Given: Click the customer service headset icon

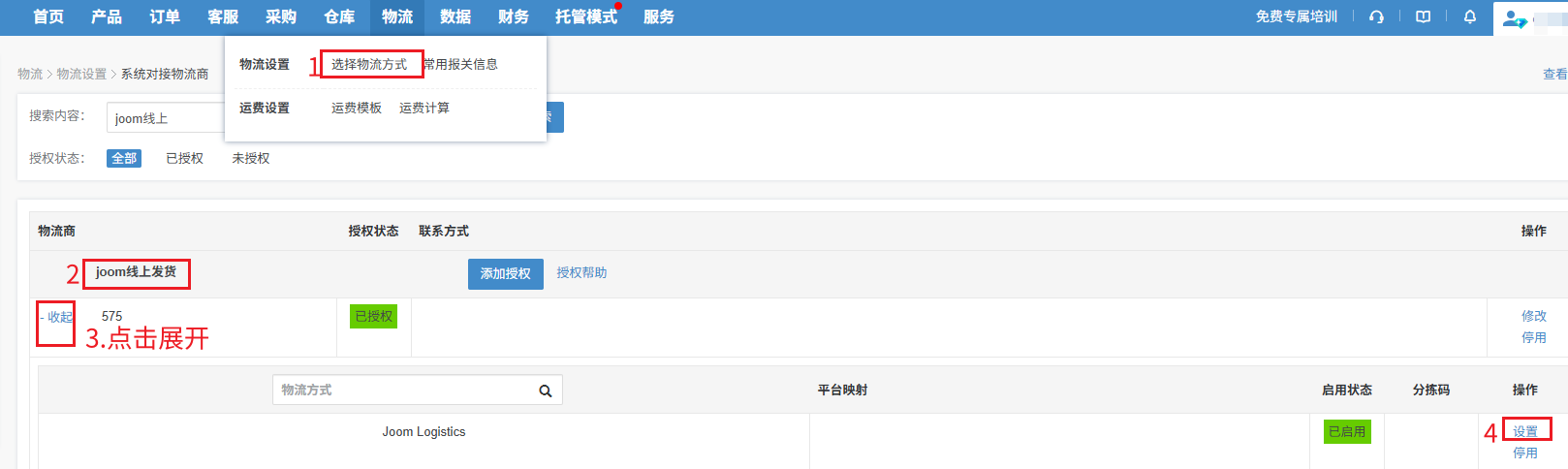Looking at the screenshot, I should tap(1376, 16).
